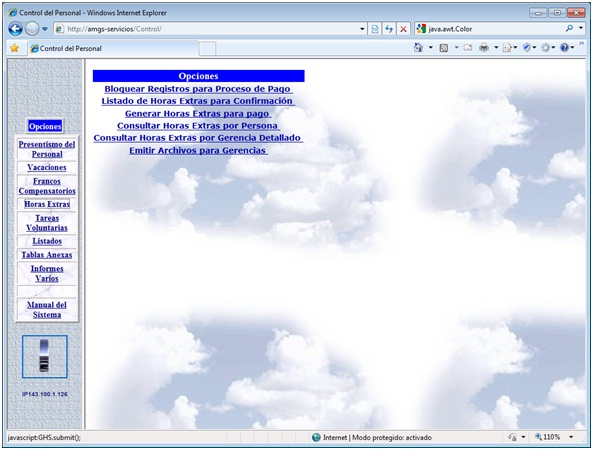
Task: Click the Refresh page icon
Action: tap(389, 29)
